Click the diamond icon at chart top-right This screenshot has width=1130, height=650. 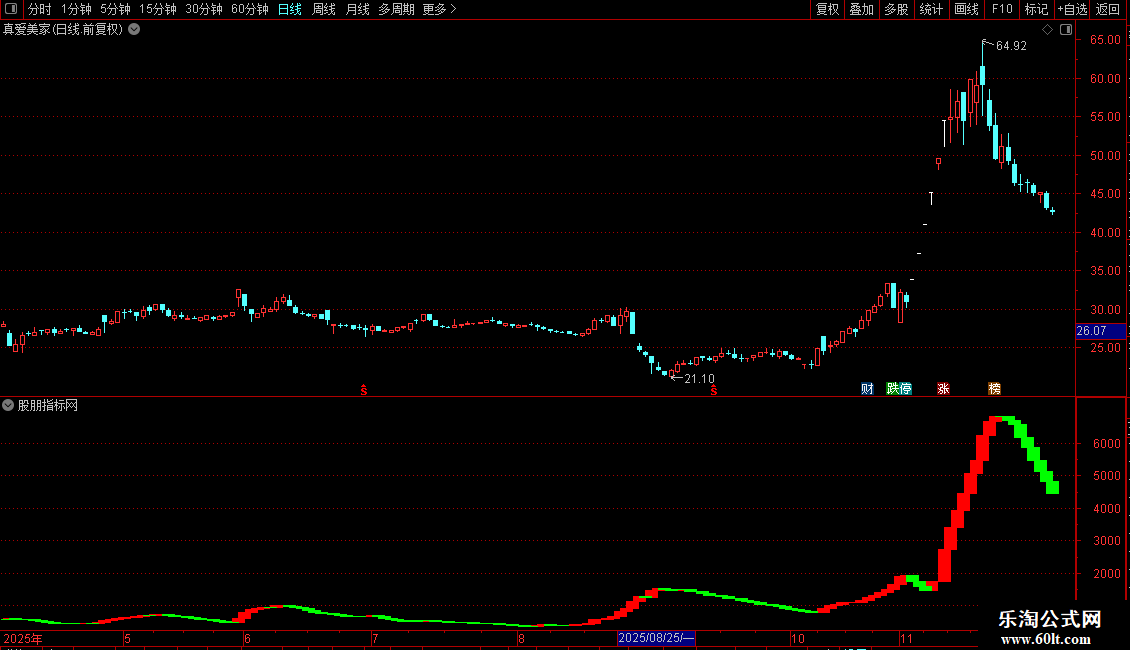(x=1047, y=30)
